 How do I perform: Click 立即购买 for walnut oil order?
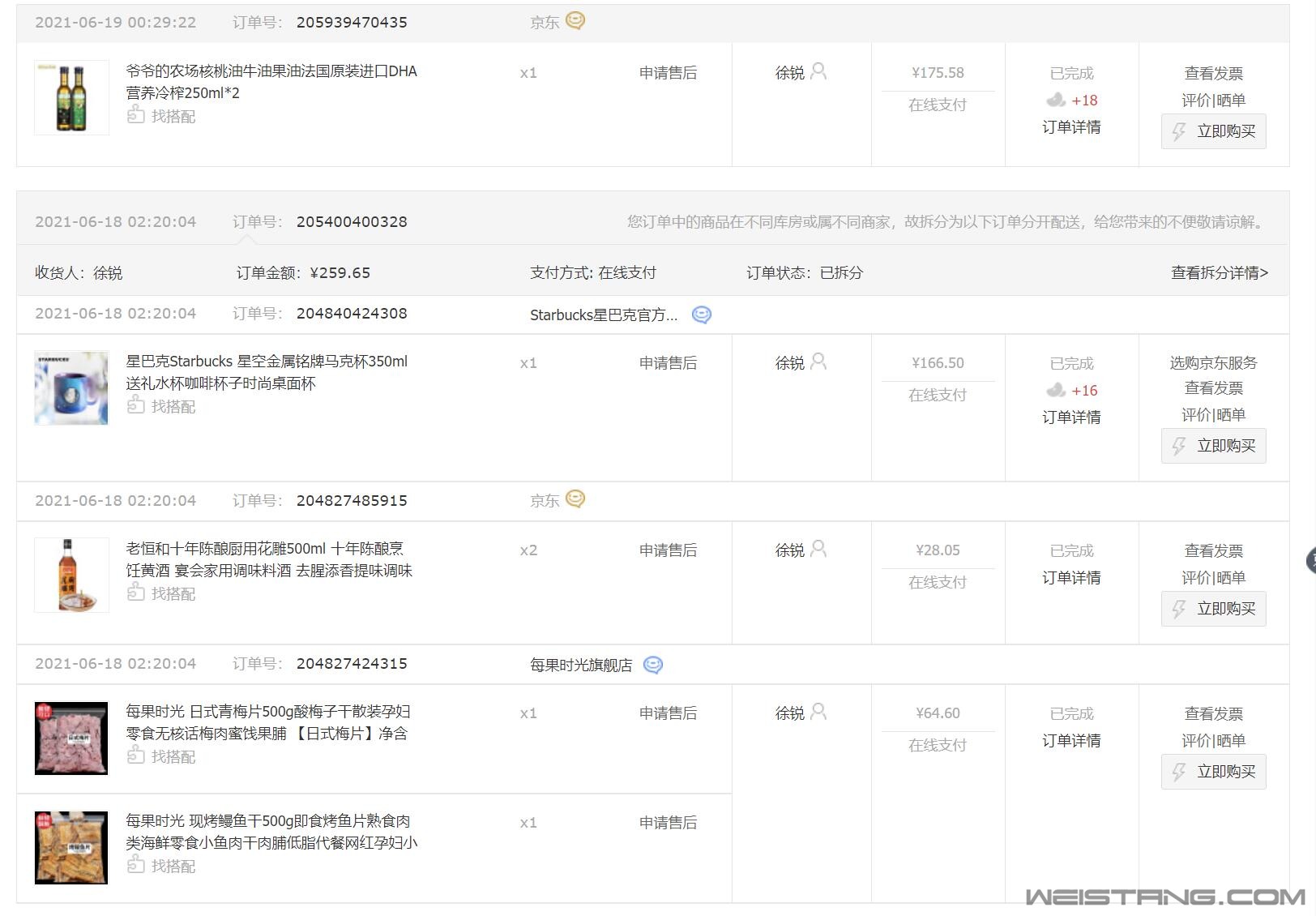tap(1213, 131)
